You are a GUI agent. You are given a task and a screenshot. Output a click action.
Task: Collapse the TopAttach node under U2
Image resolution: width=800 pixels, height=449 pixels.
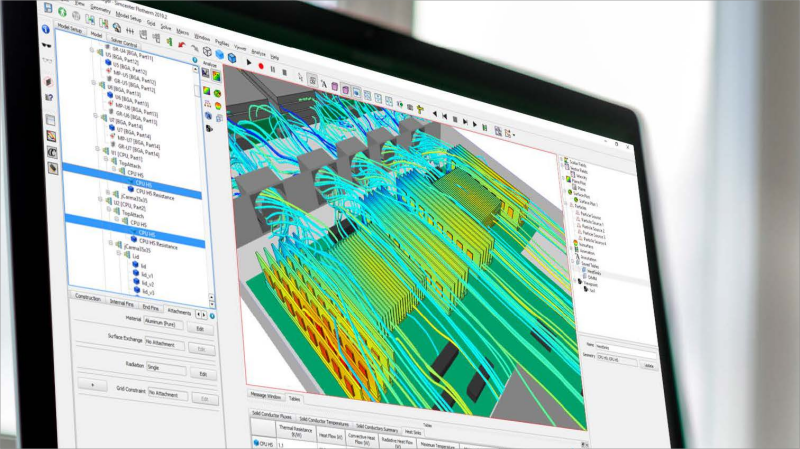[x=109, y=209]
